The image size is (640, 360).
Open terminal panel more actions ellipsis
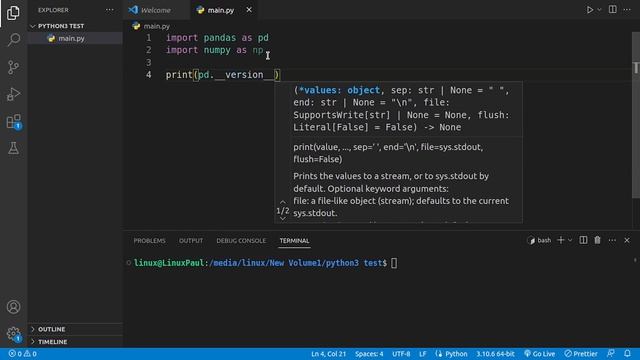tap(612, 240)
